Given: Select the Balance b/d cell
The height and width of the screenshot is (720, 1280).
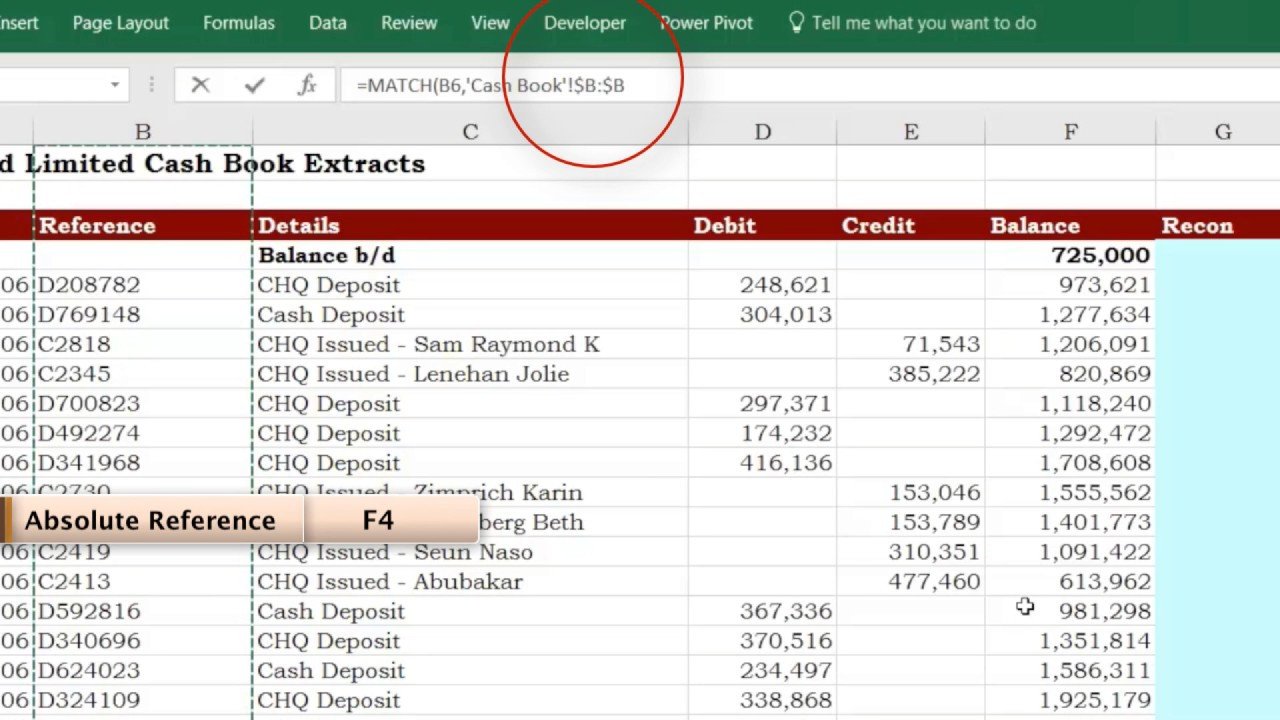Looking at the screenshot, I should click(470, 255).
